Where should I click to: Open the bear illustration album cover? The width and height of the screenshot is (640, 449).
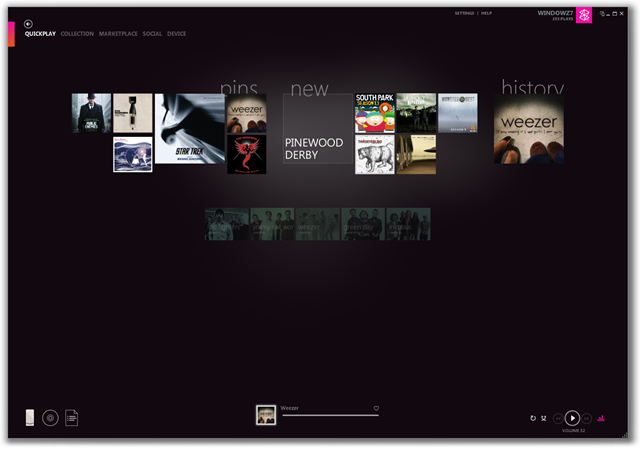pos(375,155)
